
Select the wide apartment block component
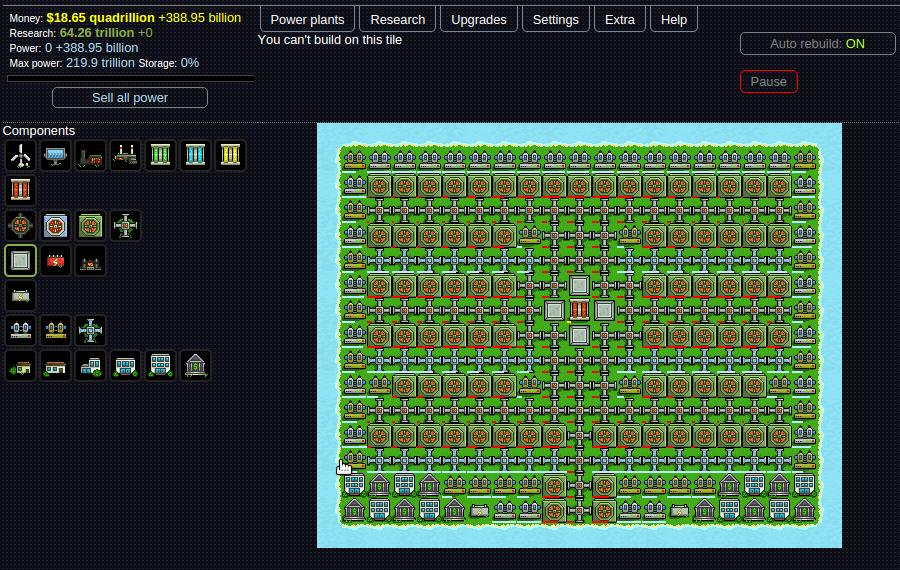pos(126,366)
